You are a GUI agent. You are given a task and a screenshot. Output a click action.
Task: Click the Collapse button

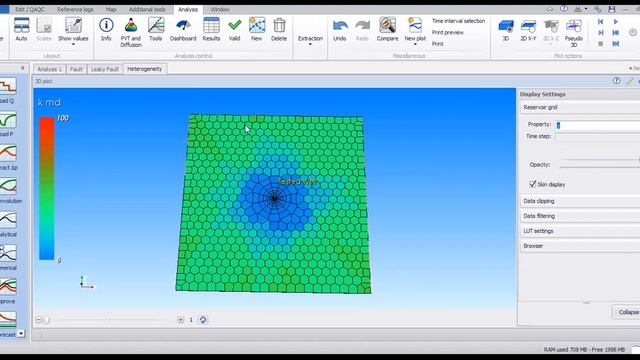tap(627, 312)
